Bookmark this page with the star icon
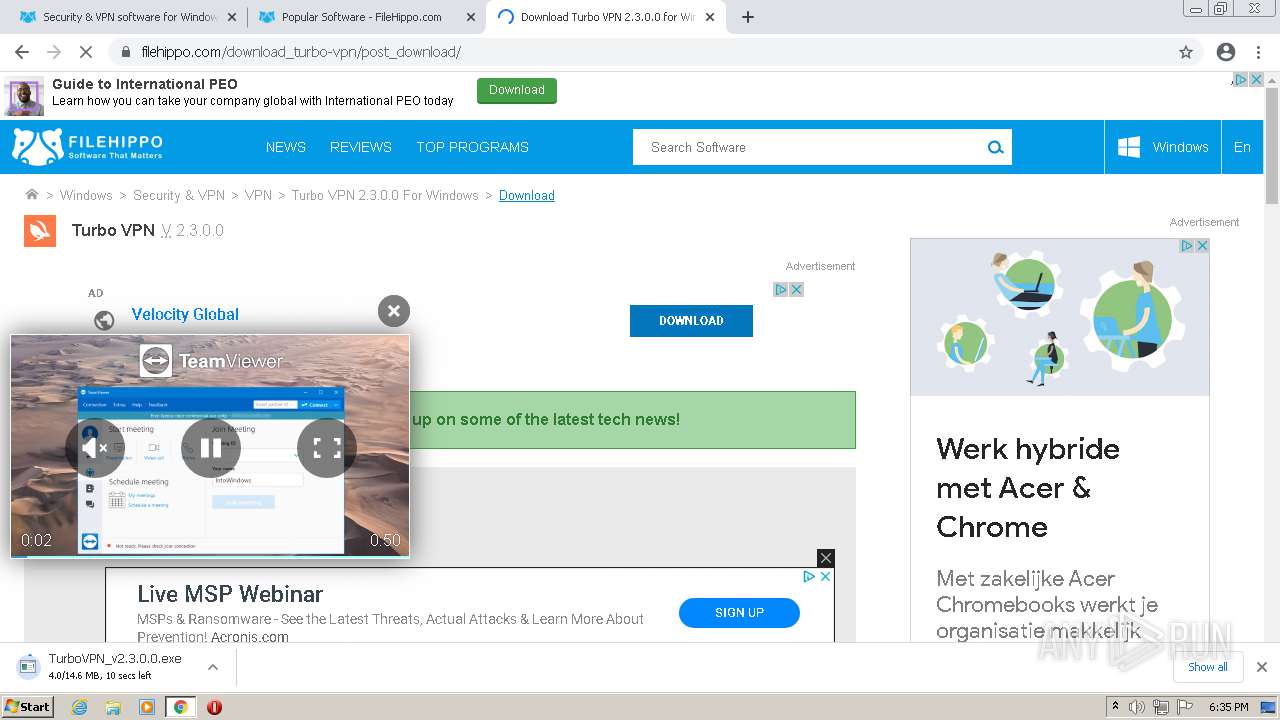1280x720 pixels. click(x=1186, y=52)
